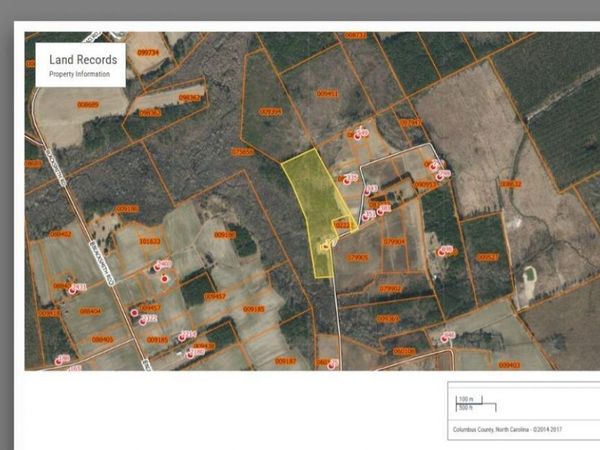Click parcel label 079905
This screenshot has height=450, width=600.
(x=358, y=257)
